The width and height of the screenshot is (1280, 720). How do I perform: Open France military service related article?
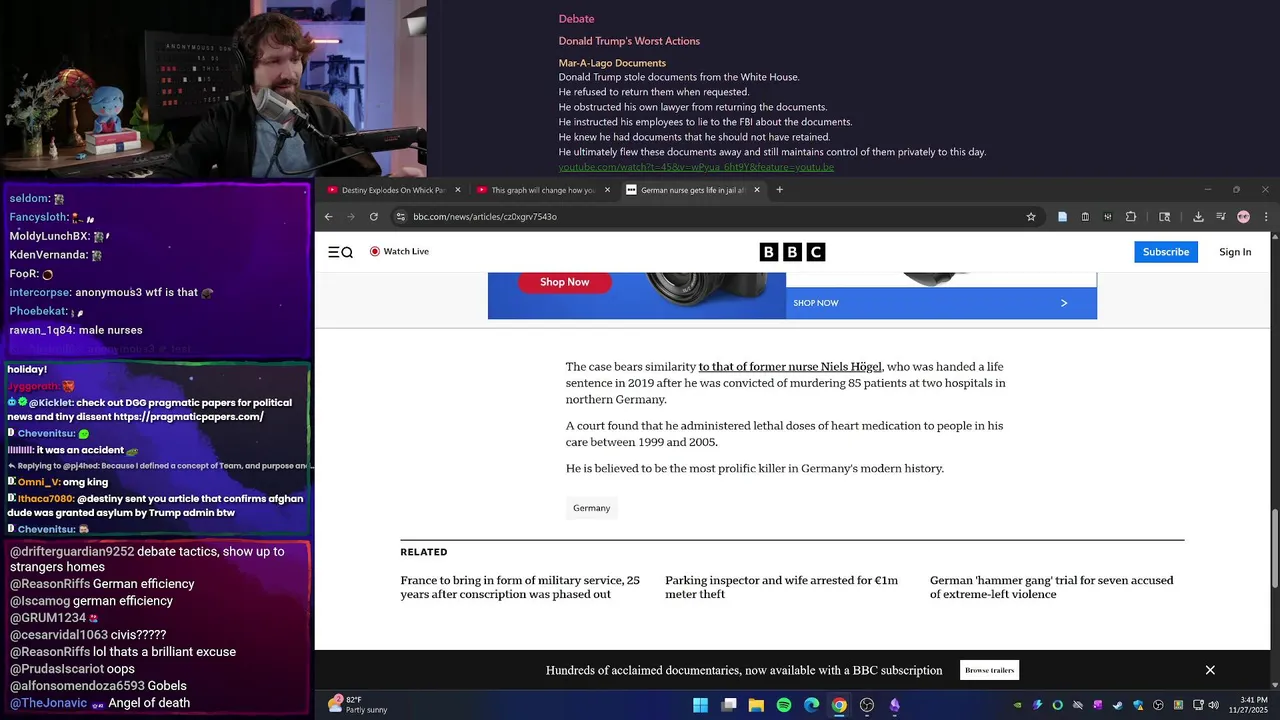click(520, 587)
